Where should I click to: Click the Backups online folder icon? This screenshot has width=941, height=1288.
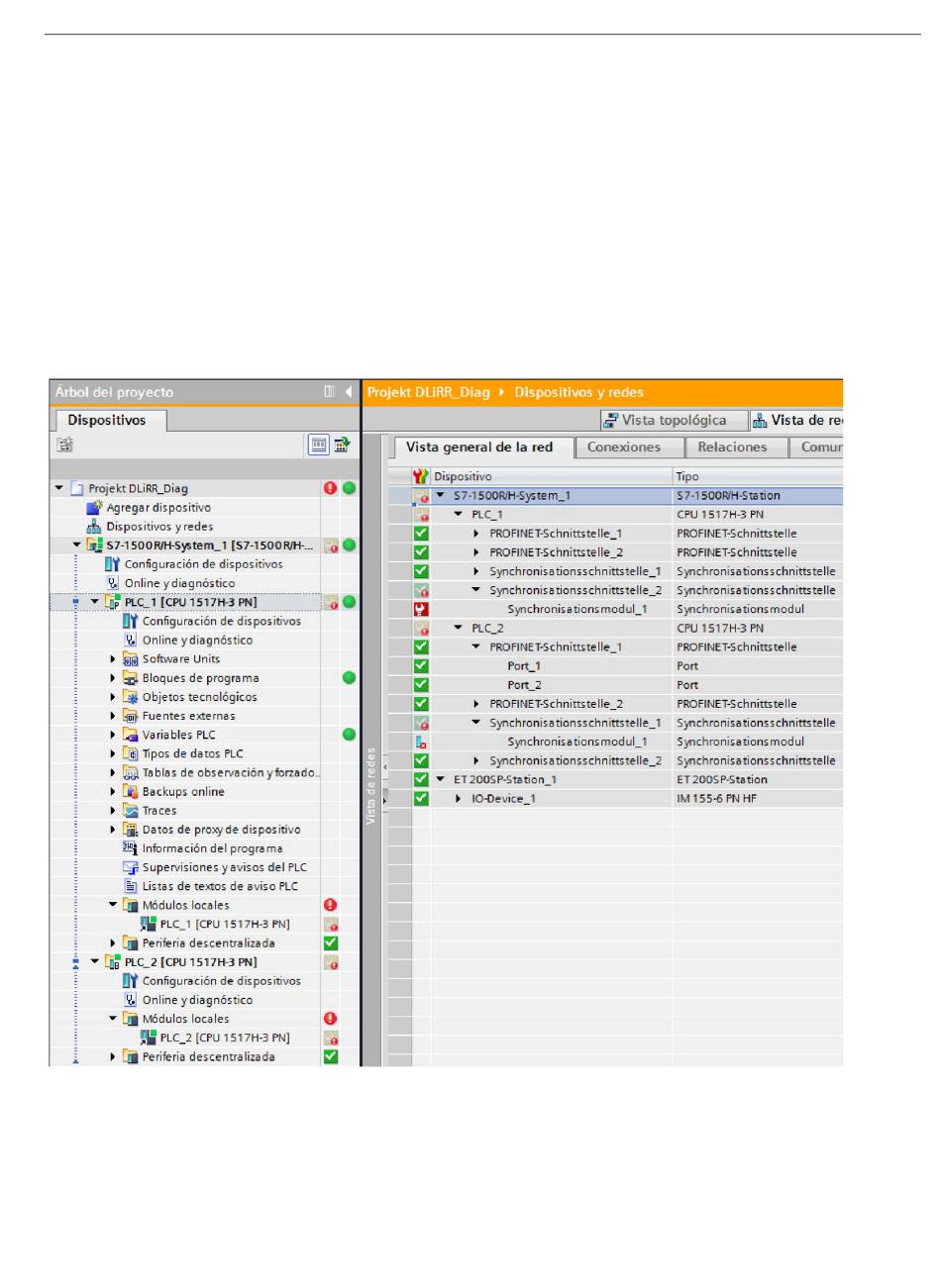[x=131, y=792]
